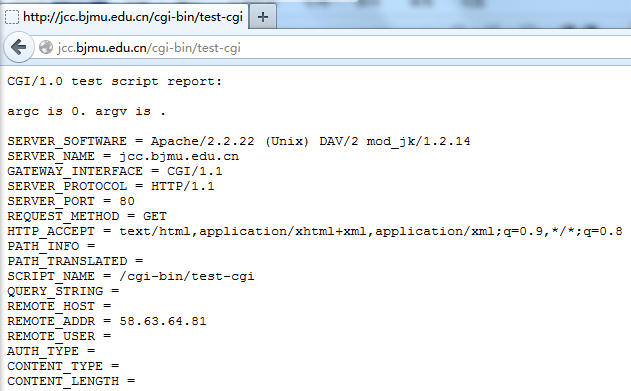
Task: Click the HTTP_ACCEPT text/html line
Action: pyautogui.click(x=315, y=231)
